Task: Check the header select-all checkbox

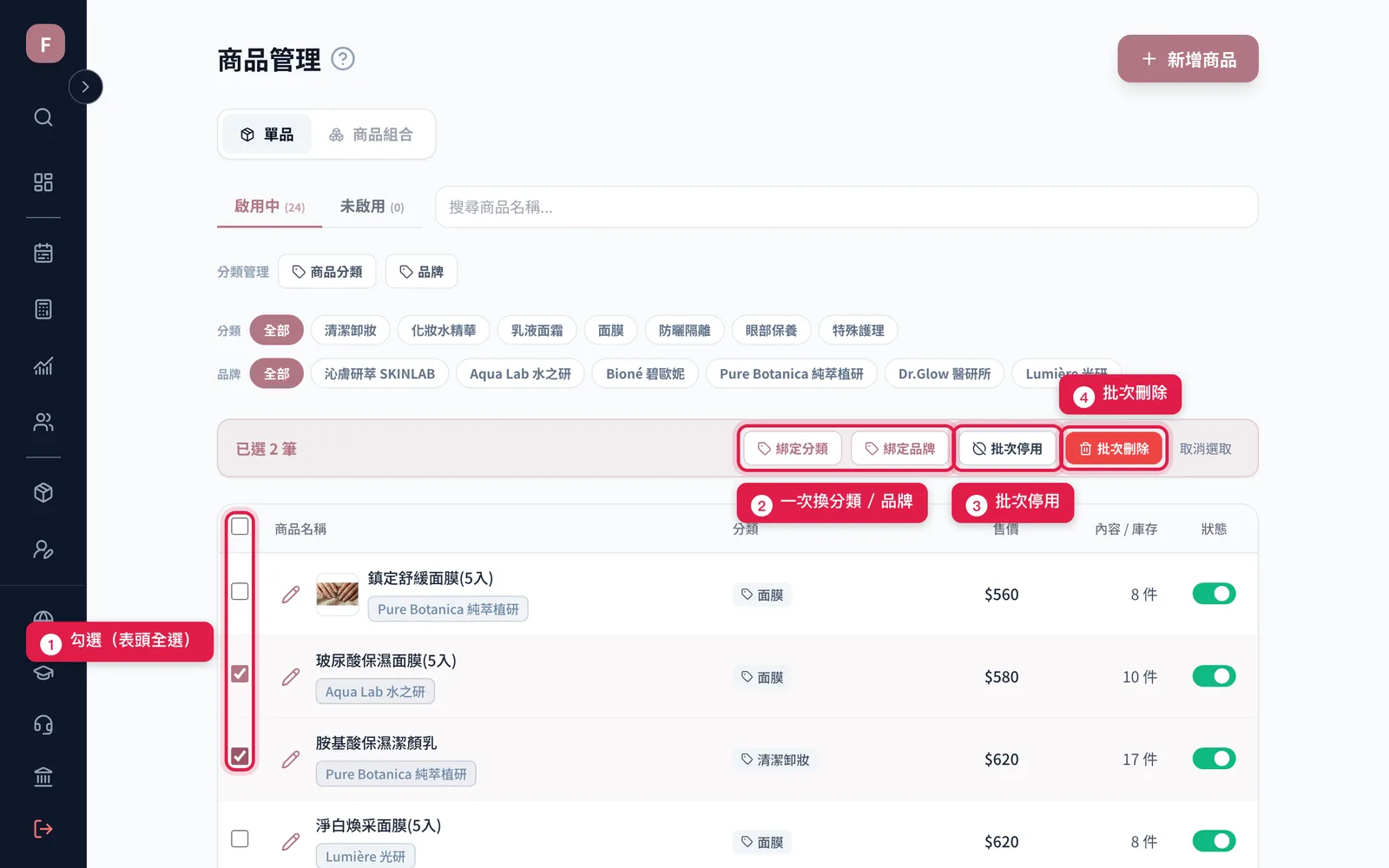Action: click(240, 527)
